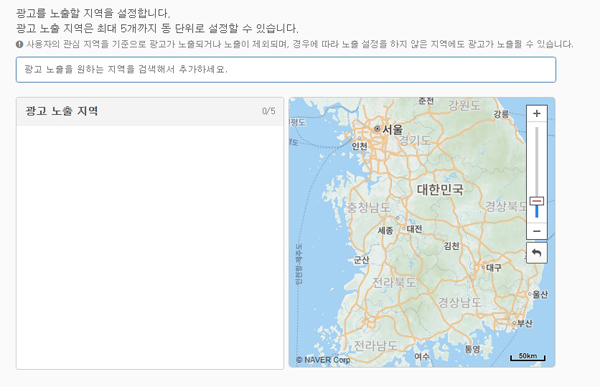Click the NAVER Corp copyright text
Image resolution: width=600 pixels, height=387 pixels.
323,360
